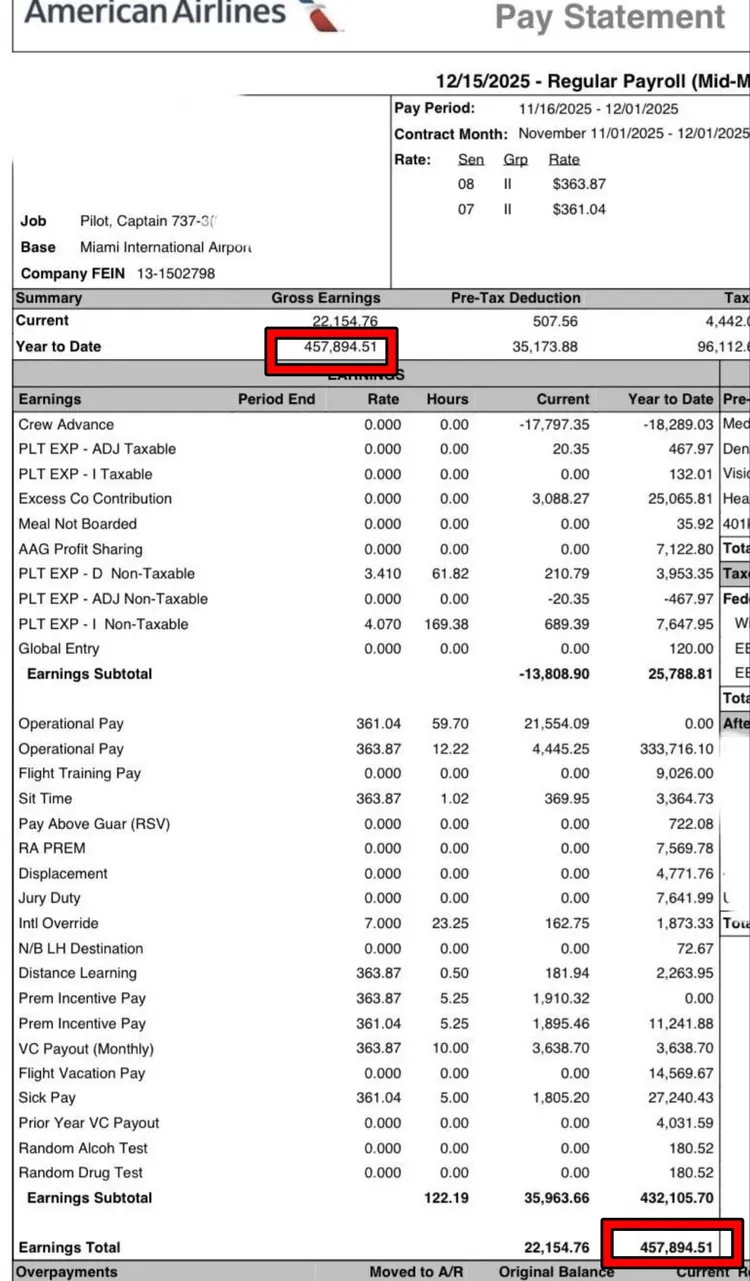Image resolution: width=750 pixels, height=1281 pixels.
Task: Click the Period End column header
Action: tap(276, 399)
